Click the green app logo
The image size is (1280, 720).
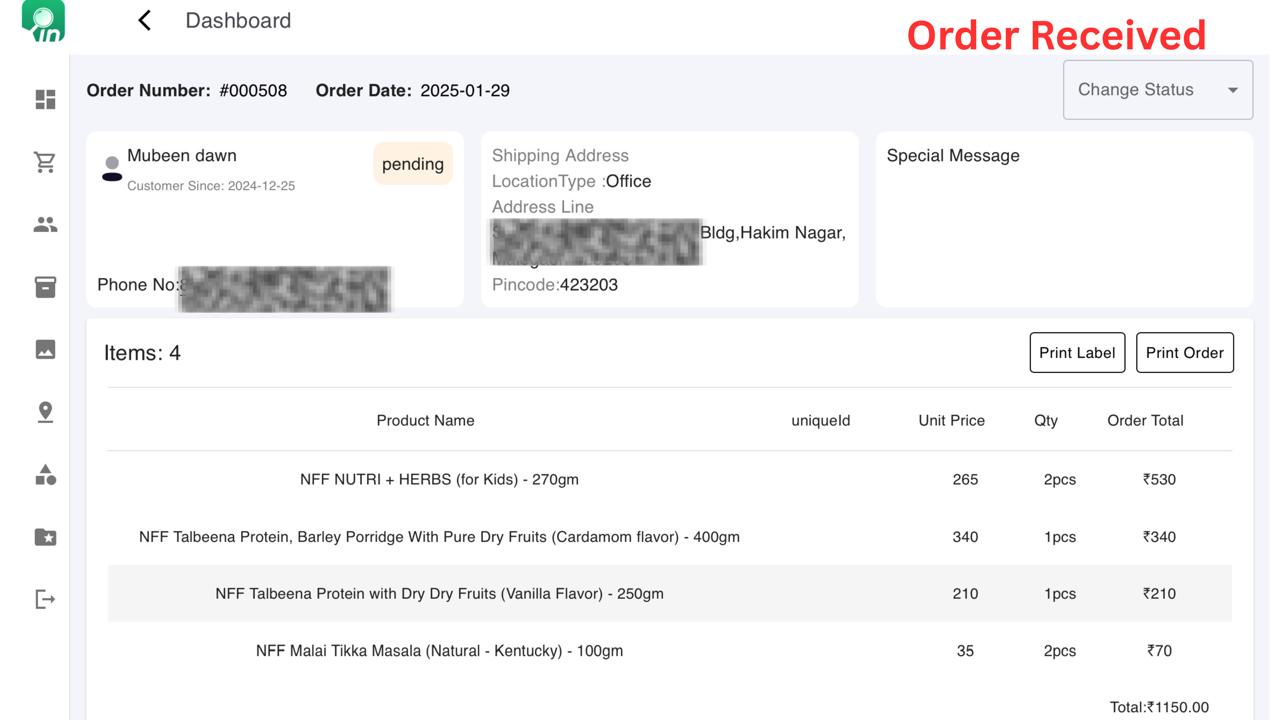43,21
